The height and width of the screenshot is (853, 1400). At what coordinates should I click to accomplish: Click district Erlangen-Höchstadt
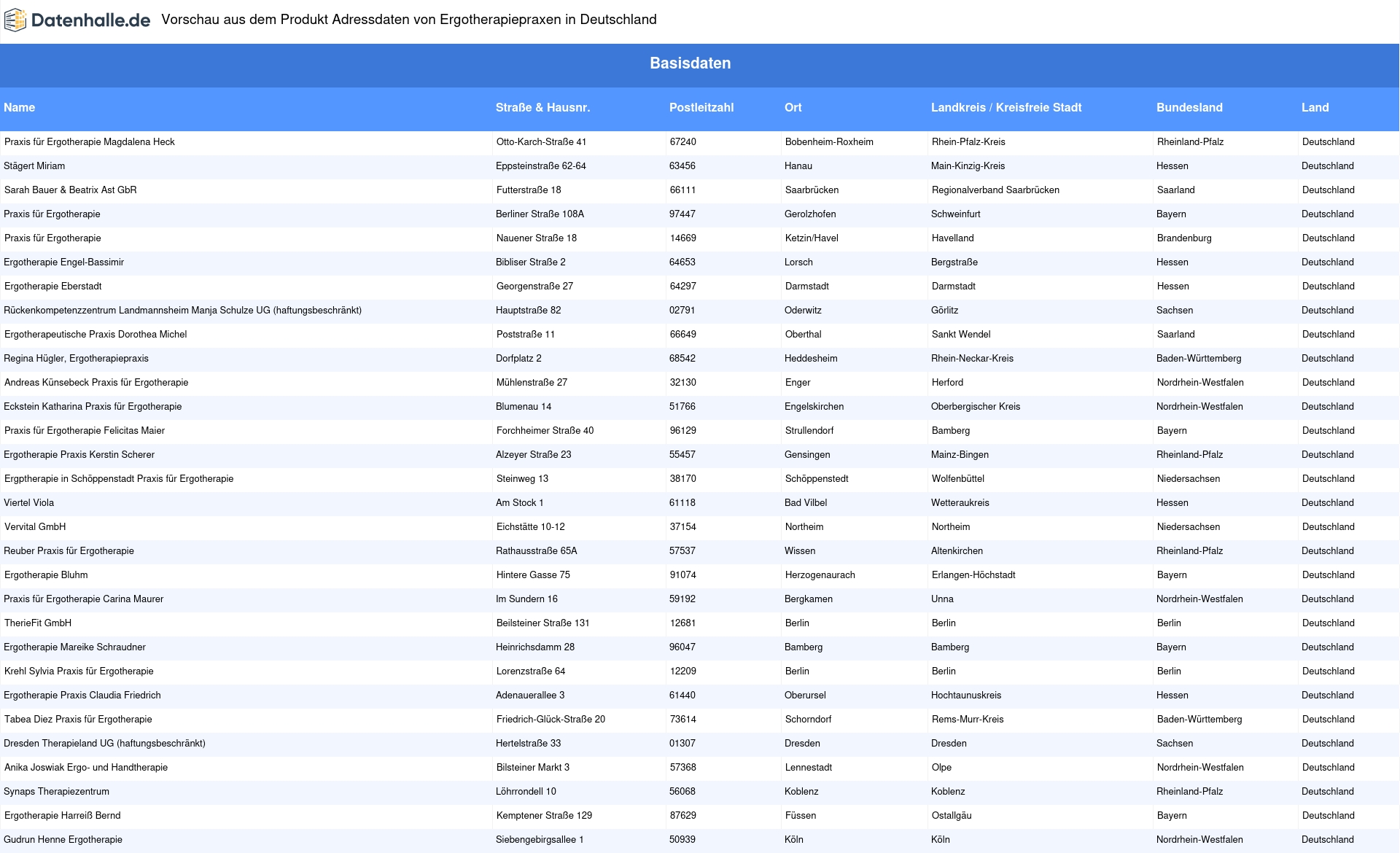973,575
